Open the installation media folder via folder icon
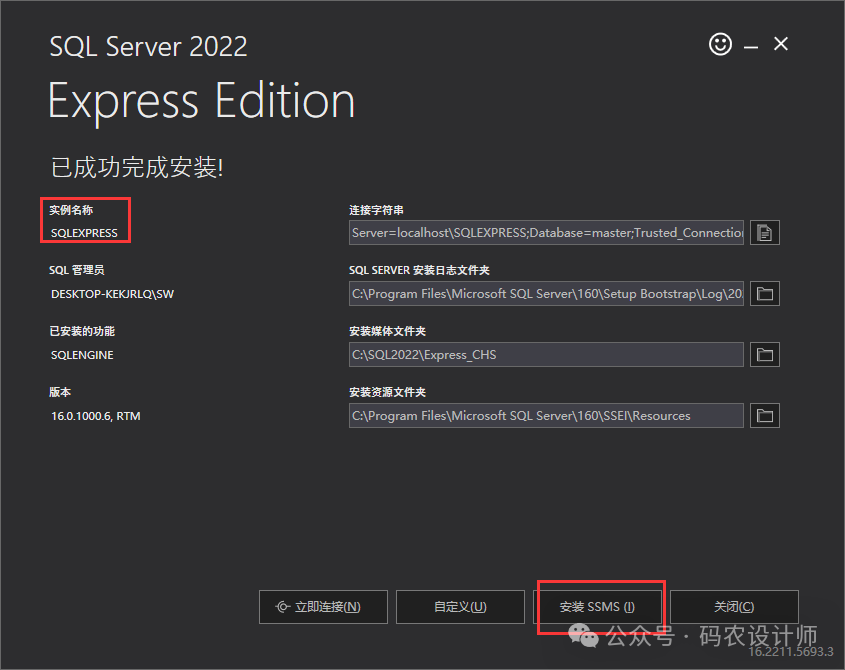 click(765, 355)
